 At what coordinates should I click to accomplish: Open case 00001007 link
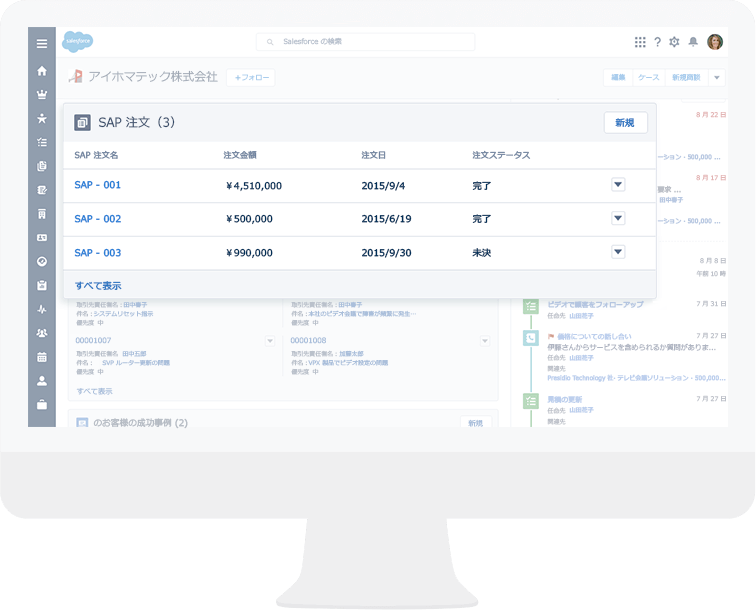(93, 340)
